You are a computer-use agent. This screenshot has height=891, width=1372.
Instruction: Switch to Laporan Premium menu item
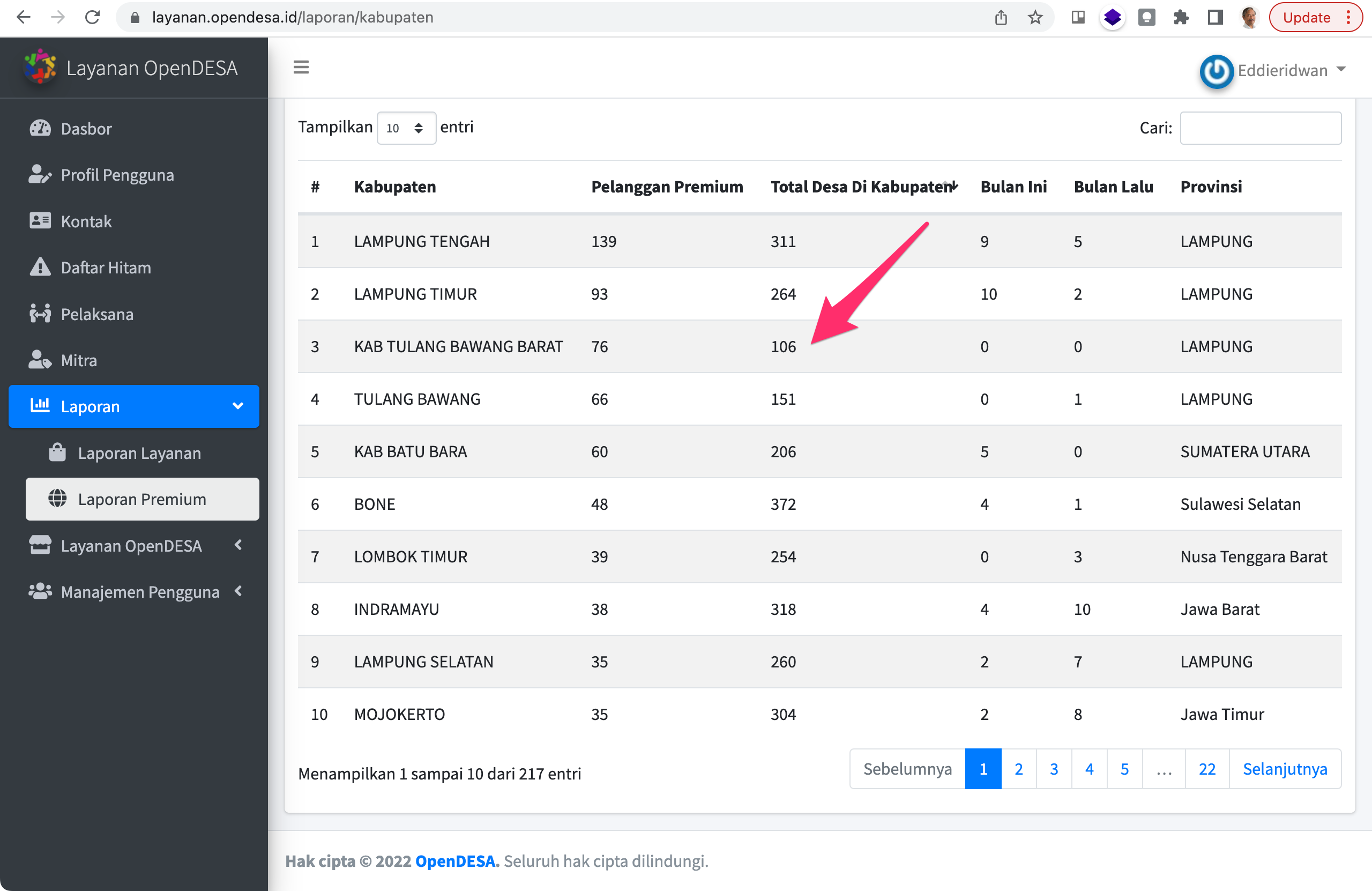[142, 499]
